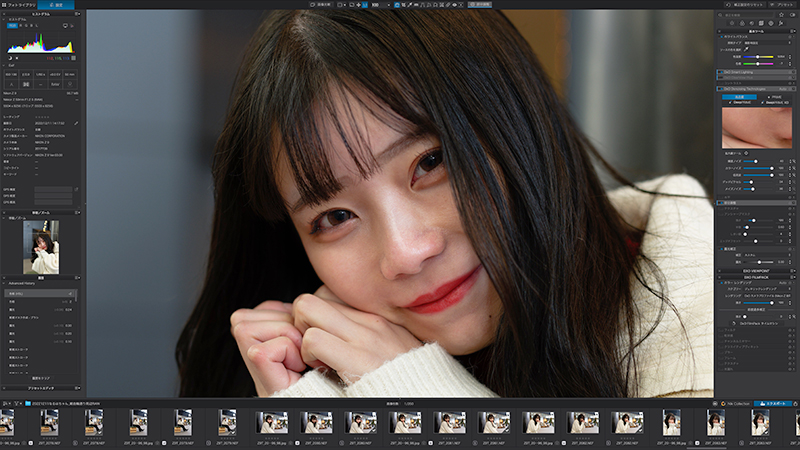Open the white balance setting type dropdown

(x=767, y=43)
